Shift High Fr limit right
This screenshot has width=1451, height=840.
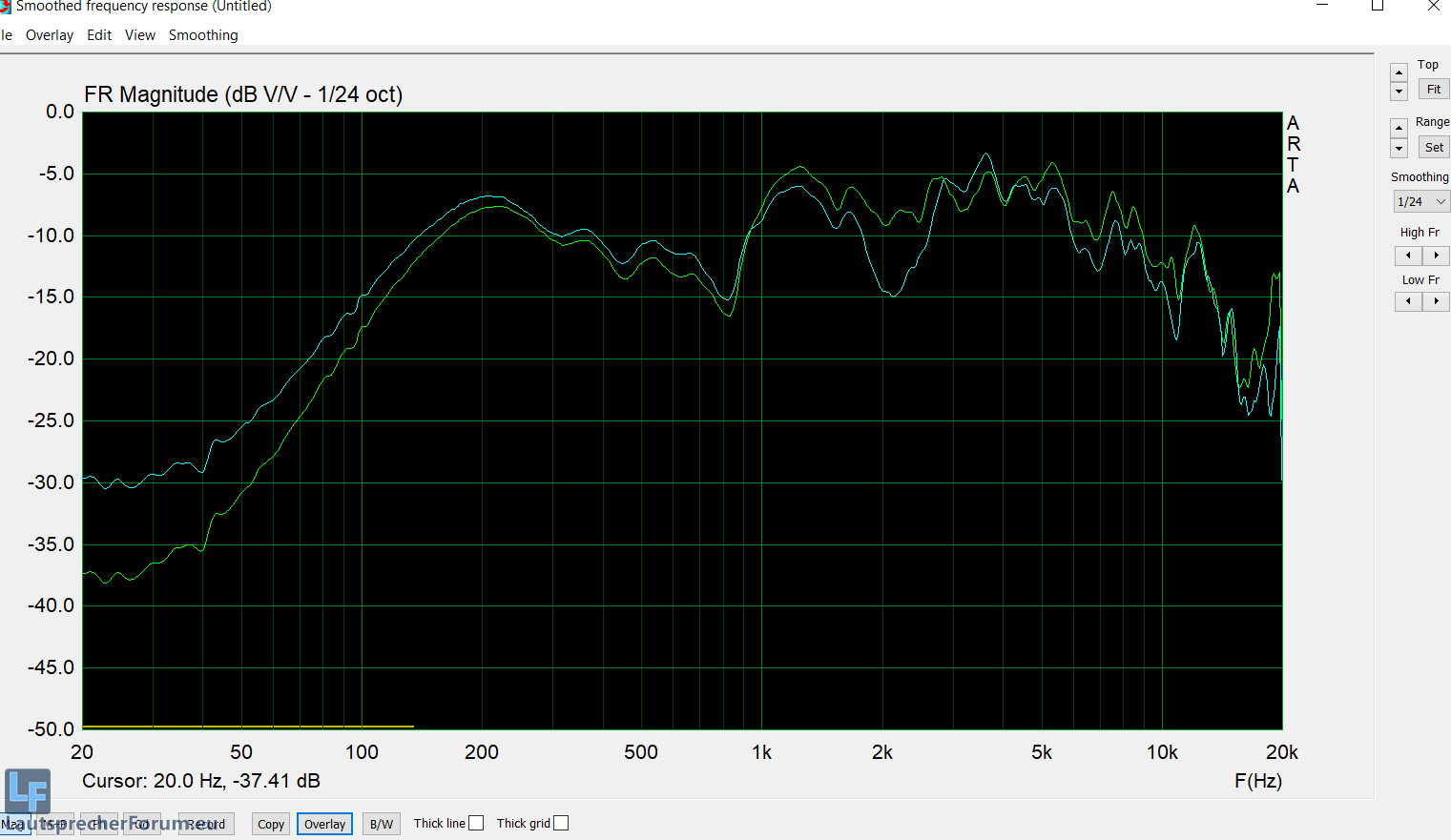(x=1436, y=256)
